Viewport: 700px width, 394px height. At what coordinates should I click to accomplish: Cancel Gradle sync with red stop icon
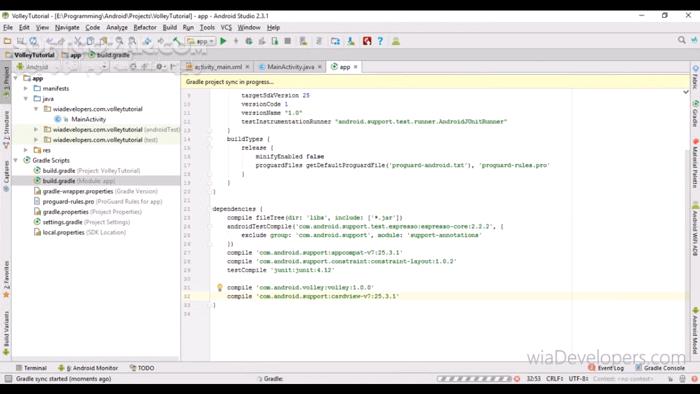click(x=517, y=379)
